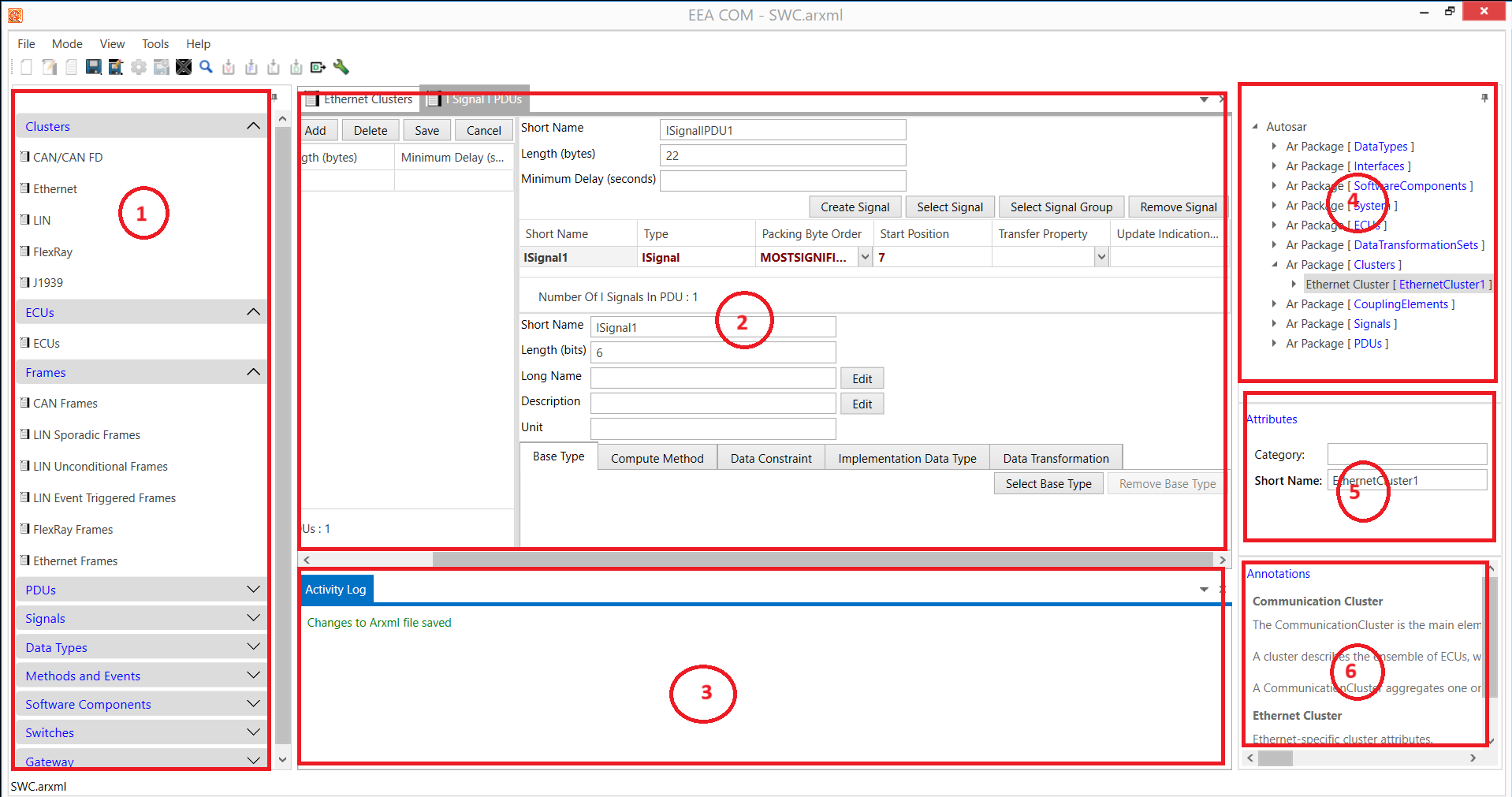The height and width of the screenshot is (797, 1512).
Task: Click the Category field in Attributes
Action: 1407,454
